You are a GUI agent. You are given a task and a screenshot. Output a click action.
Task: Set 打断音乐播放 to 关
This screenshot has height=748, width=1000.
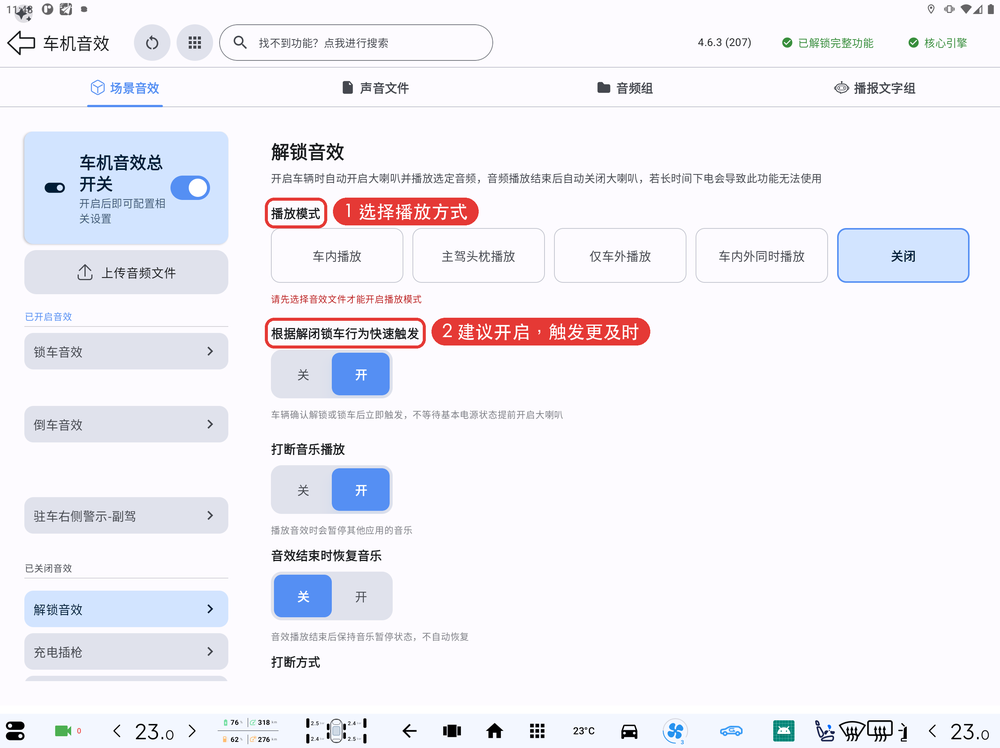(303, 490)
